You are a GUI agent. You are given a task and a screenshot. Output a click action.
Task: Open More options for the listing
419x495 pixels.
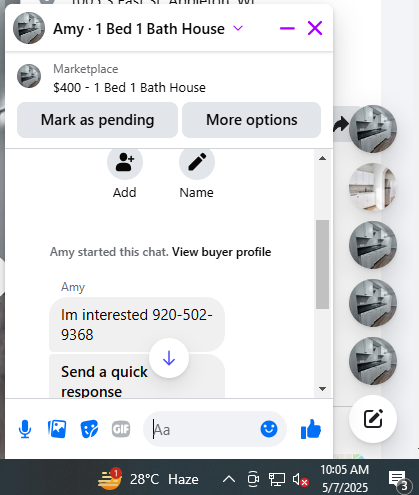(251, 120)
